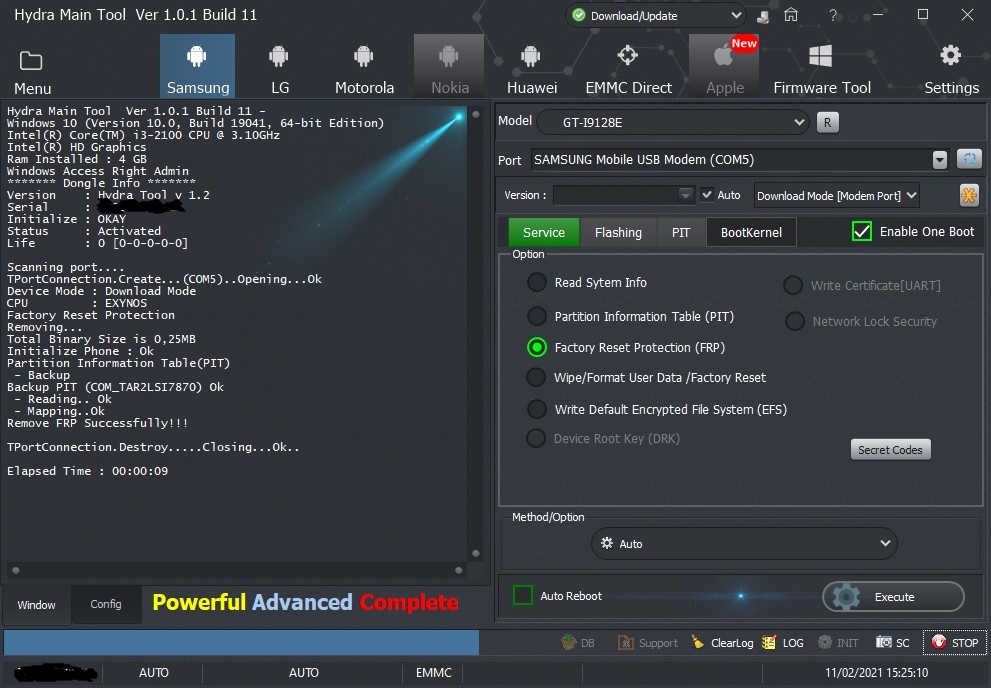Image resolution: width=991 pixels, height=688 pixels.
Task: Click the date and time status entry
Action: tap(876, 673)
